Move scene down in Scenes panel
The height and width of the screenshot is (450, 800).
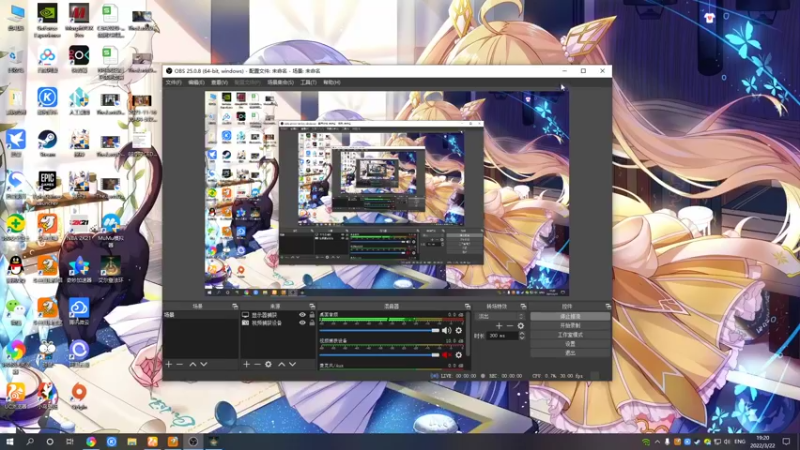pyautogui.click(x=204, y=364)
